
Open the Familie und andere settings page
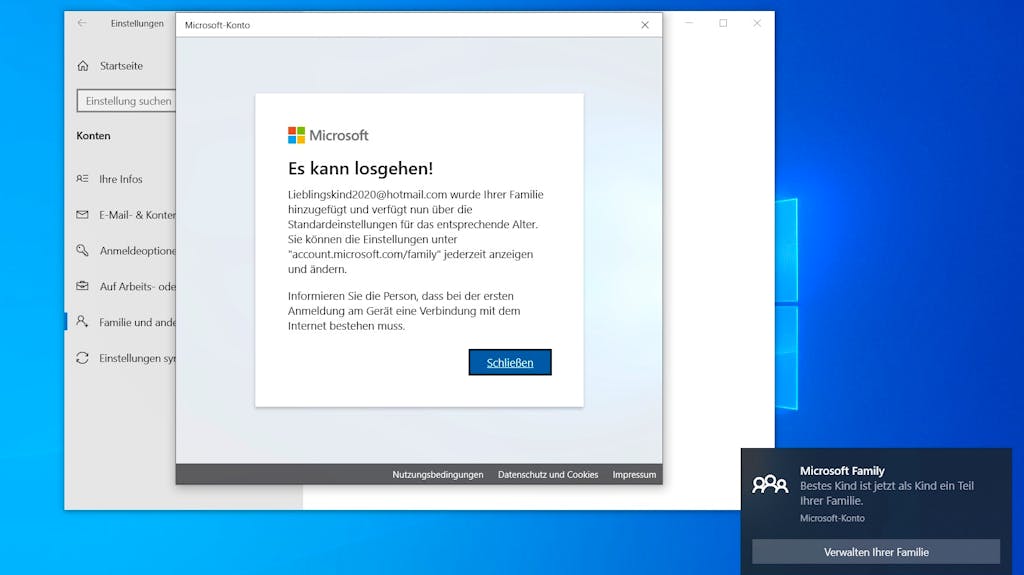(x=137, y=322)
